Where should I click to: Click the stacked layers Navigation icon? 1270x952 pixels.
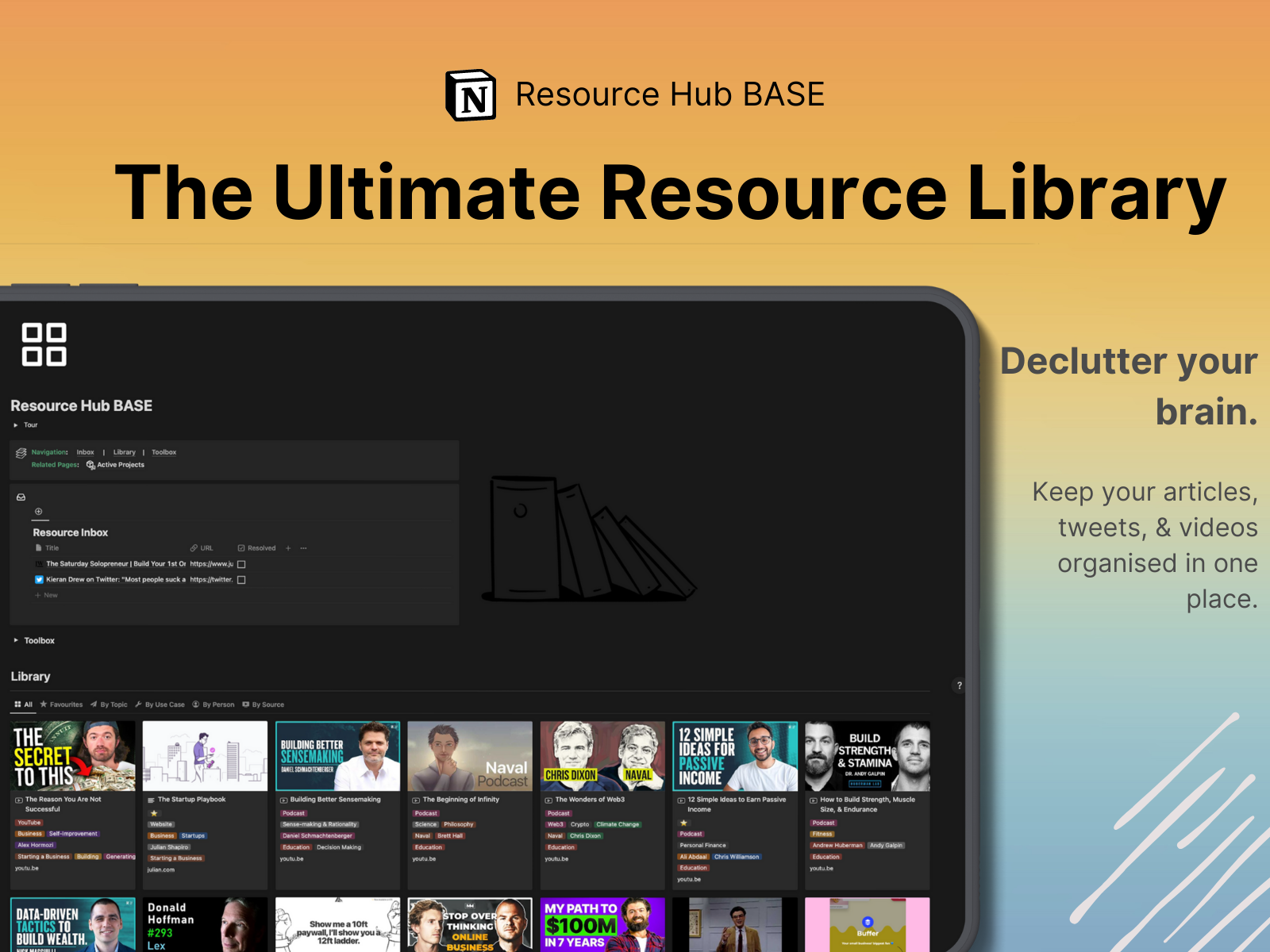(21, 453)
